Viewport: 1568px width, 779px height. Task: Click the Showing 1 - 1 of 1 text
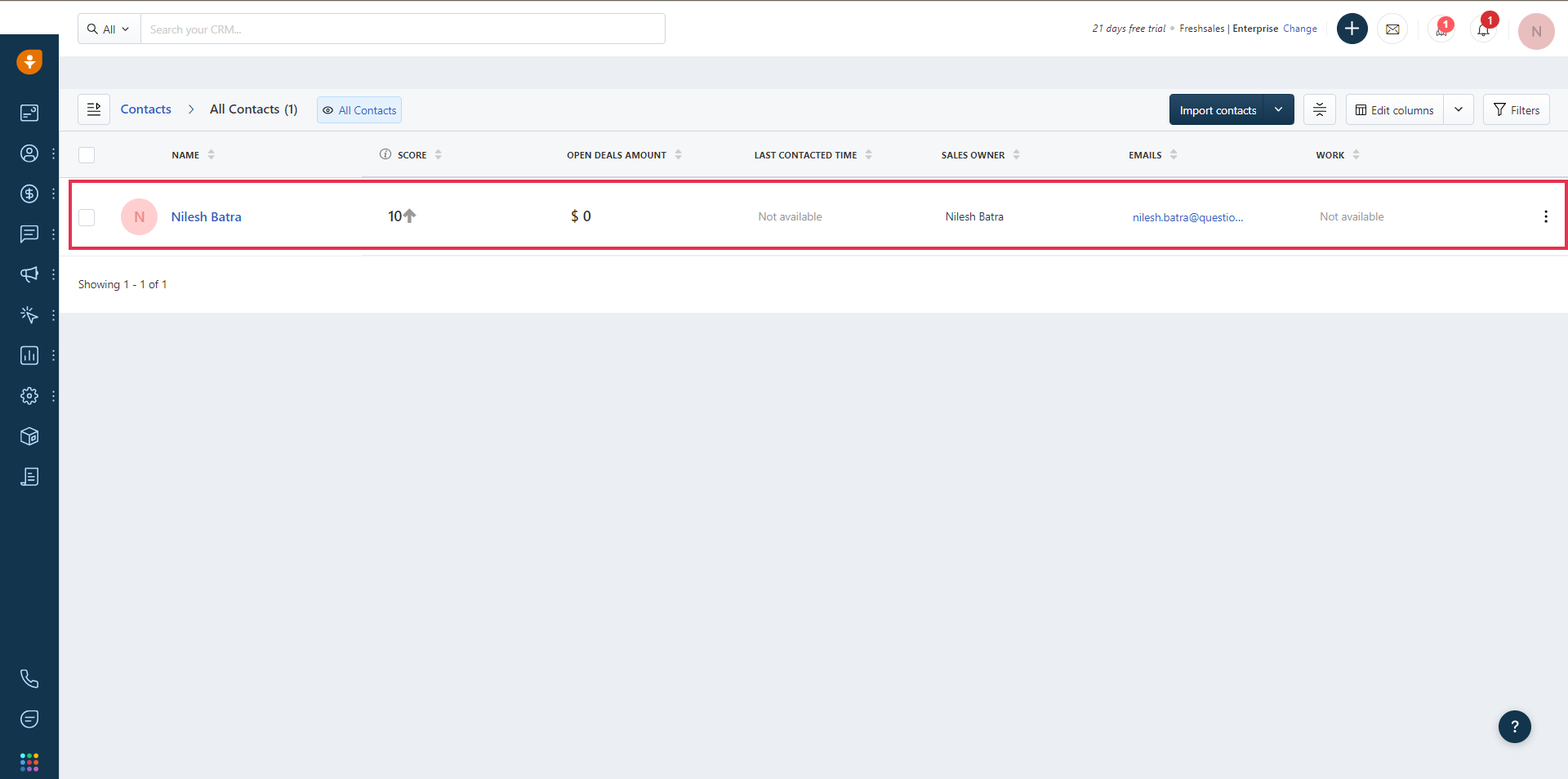(x=122, y=284)
